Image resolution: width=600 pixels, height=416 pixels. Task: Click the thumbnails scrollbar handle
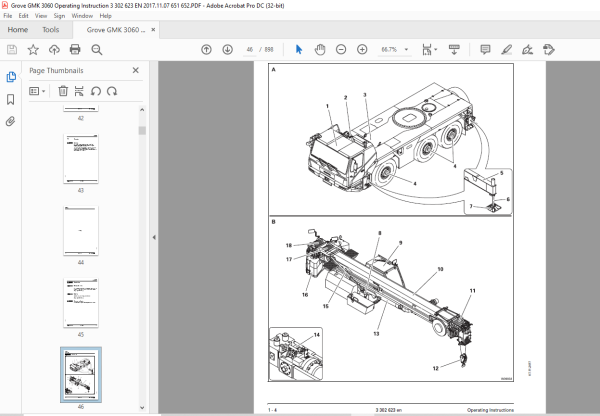click(x=142, y=131)
